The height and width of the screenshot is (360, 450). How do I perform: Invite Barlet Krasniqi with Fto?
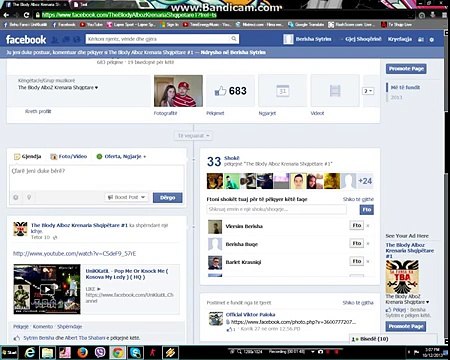tap(357, 261)
